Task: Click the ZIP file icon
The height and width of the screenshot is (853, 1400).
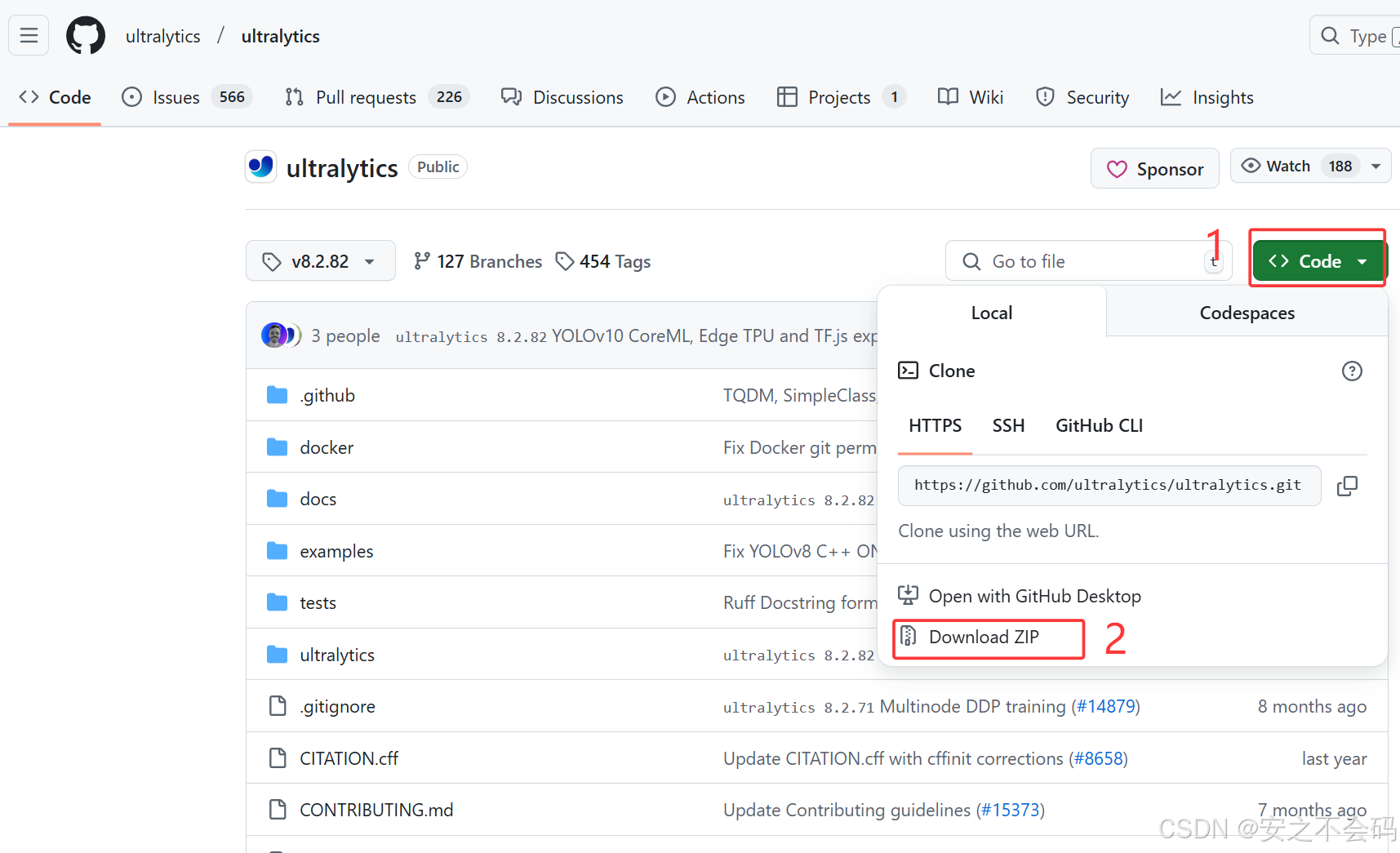Action: tap(909, 637)
